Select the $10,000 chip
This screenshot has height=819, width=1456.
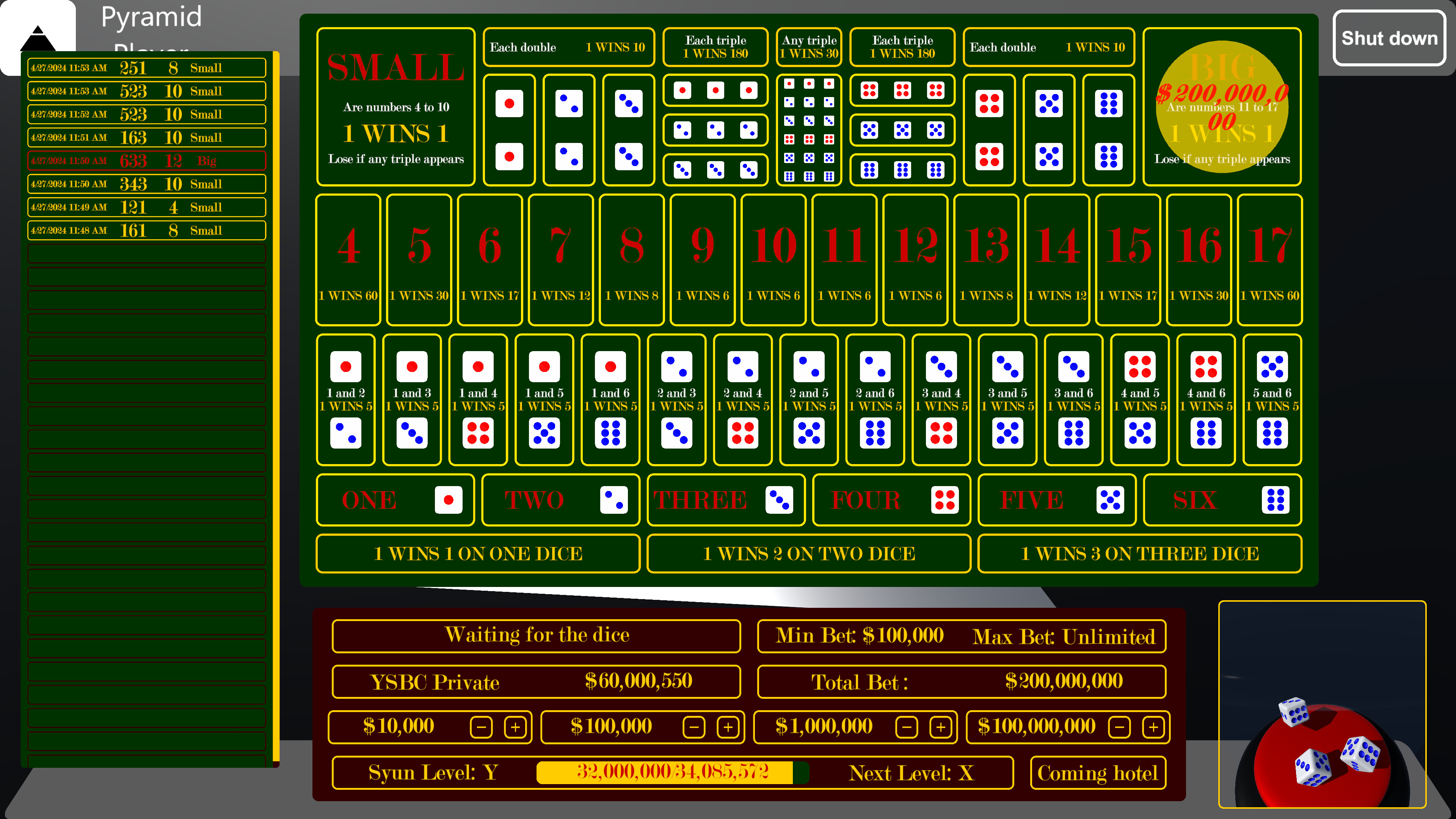click(x=397, y=727)
